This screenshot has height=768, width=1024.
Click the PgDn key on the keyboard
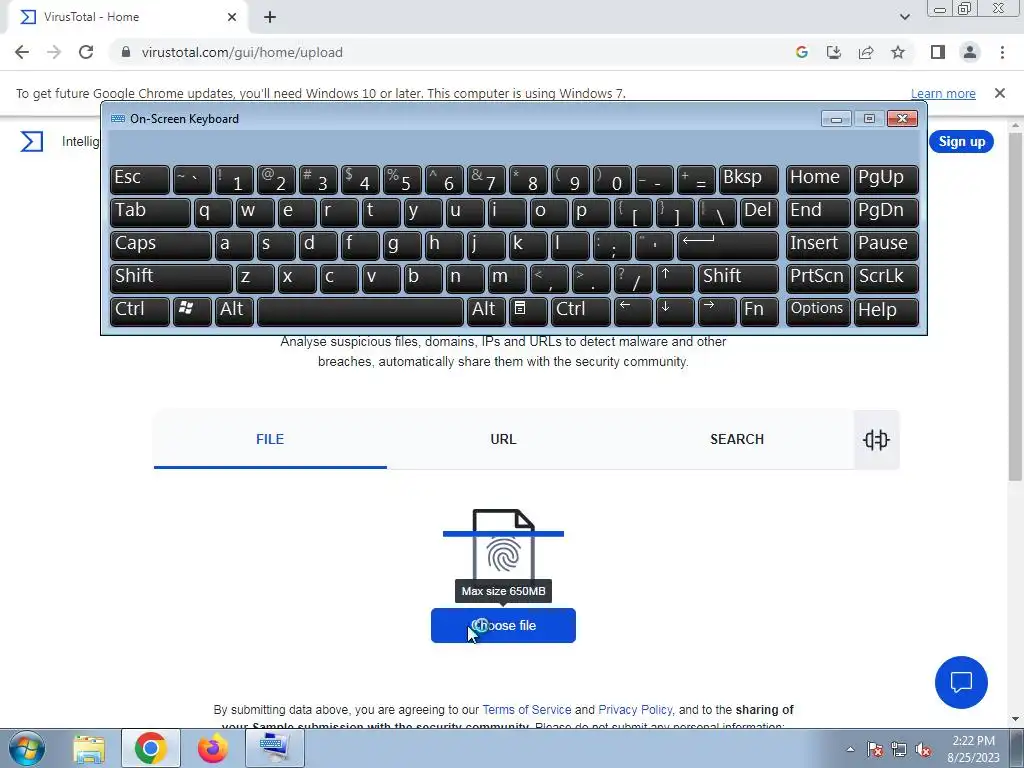(x=886, y=213)
